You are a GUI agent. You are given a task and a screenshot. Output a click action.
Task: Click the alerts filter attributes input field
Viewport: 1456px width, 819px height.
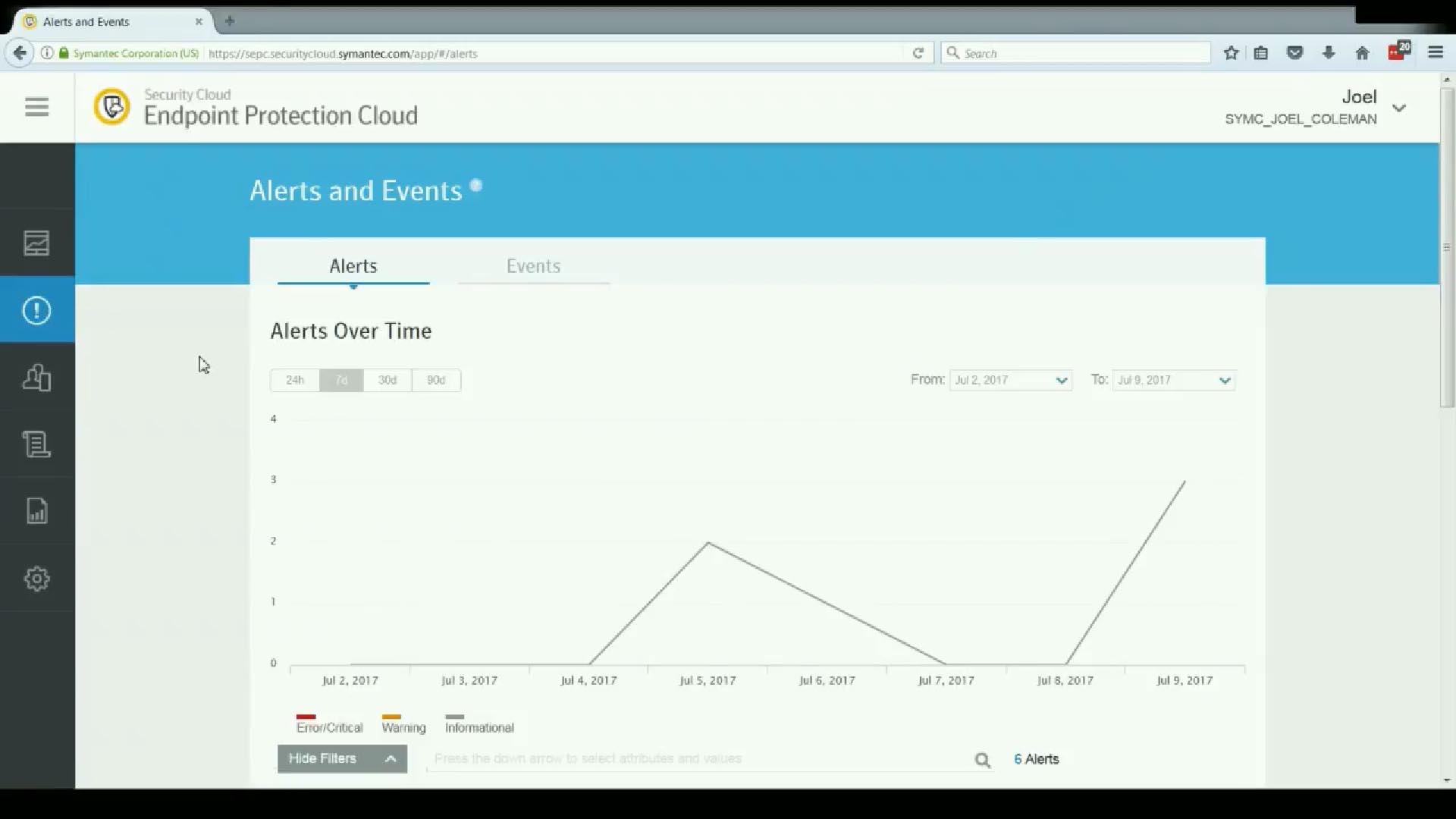pyautogui.click(x=698, y=758)
